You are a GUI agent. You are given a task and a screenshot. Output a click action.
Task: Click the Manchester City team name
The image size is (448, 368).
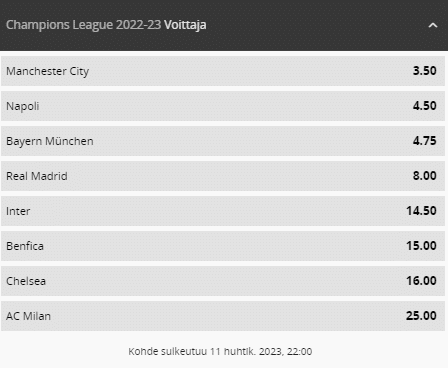coord(48,71)
